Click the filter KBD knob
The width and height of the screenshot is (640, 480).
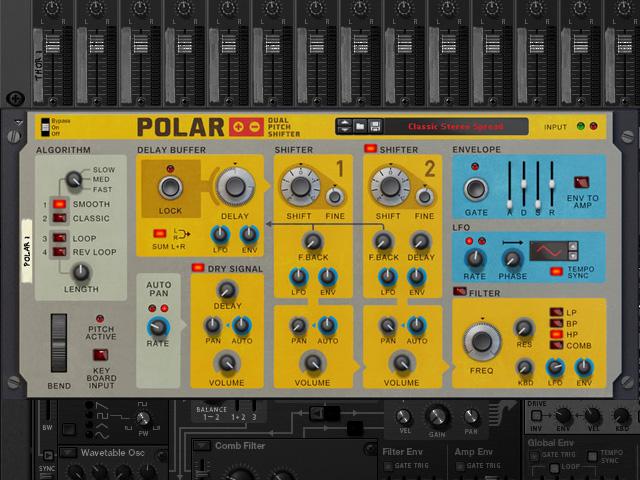524,368
